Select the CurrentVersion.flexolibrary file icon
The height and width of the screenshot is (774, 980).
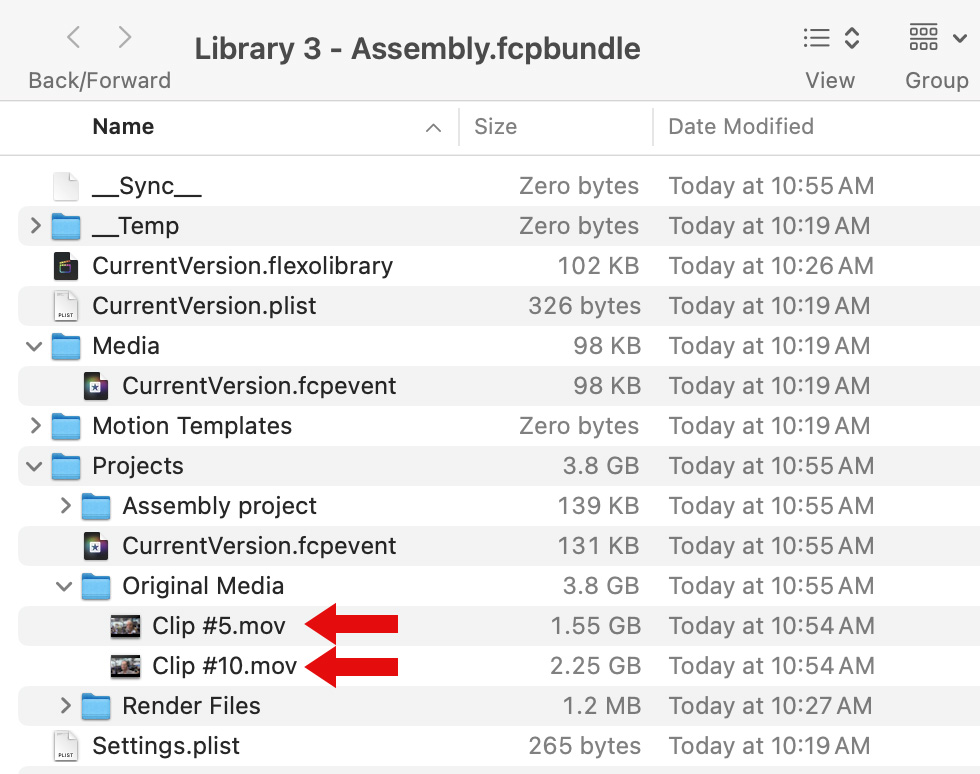click(x=66, y=266)
